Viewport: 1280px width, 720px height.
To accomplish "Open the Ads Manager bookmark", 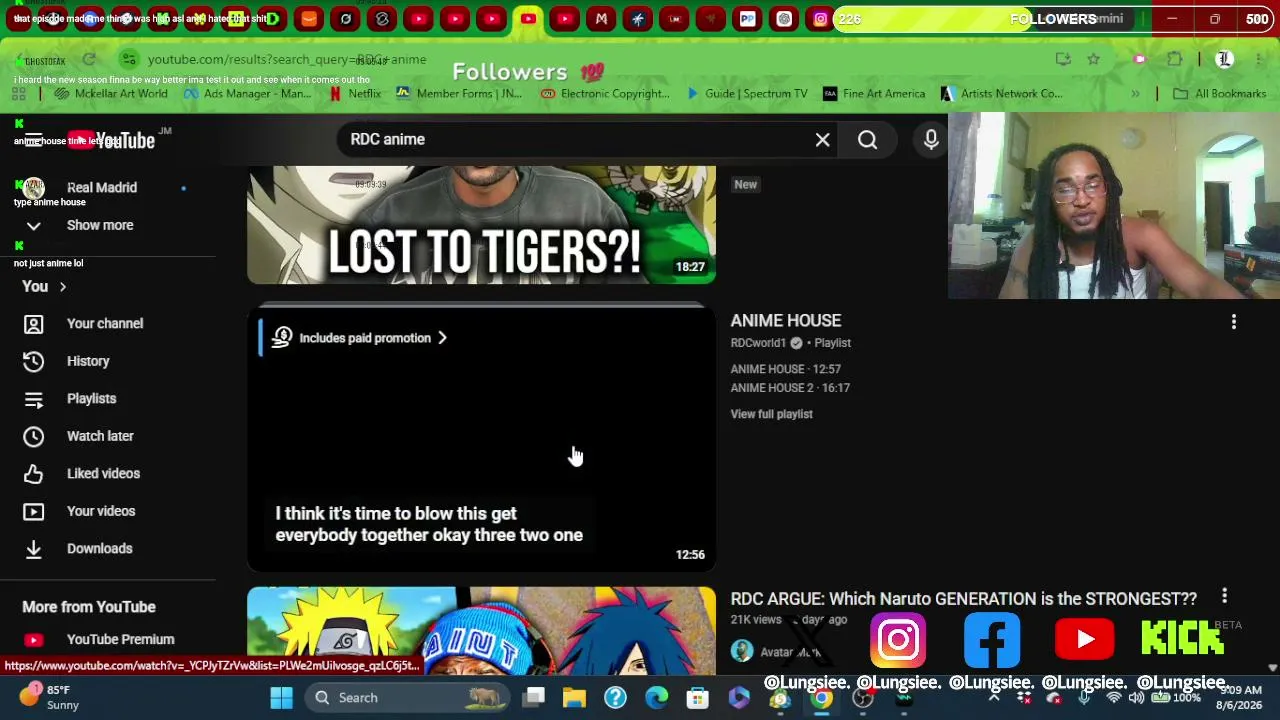I will (246, 94).
